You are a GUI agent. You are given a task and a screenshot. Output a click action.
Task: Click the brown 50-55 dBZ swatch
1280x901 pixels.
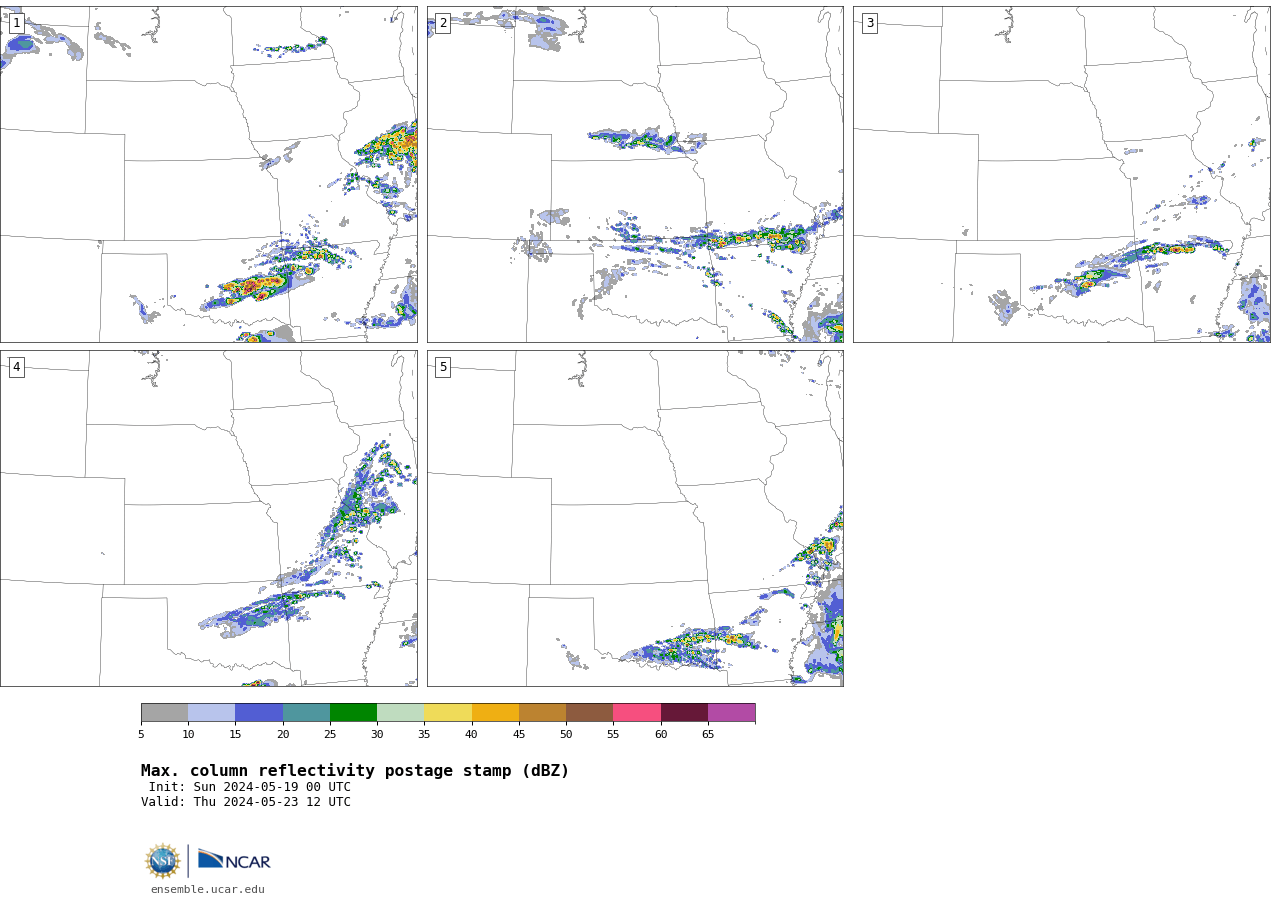[589, 712]
